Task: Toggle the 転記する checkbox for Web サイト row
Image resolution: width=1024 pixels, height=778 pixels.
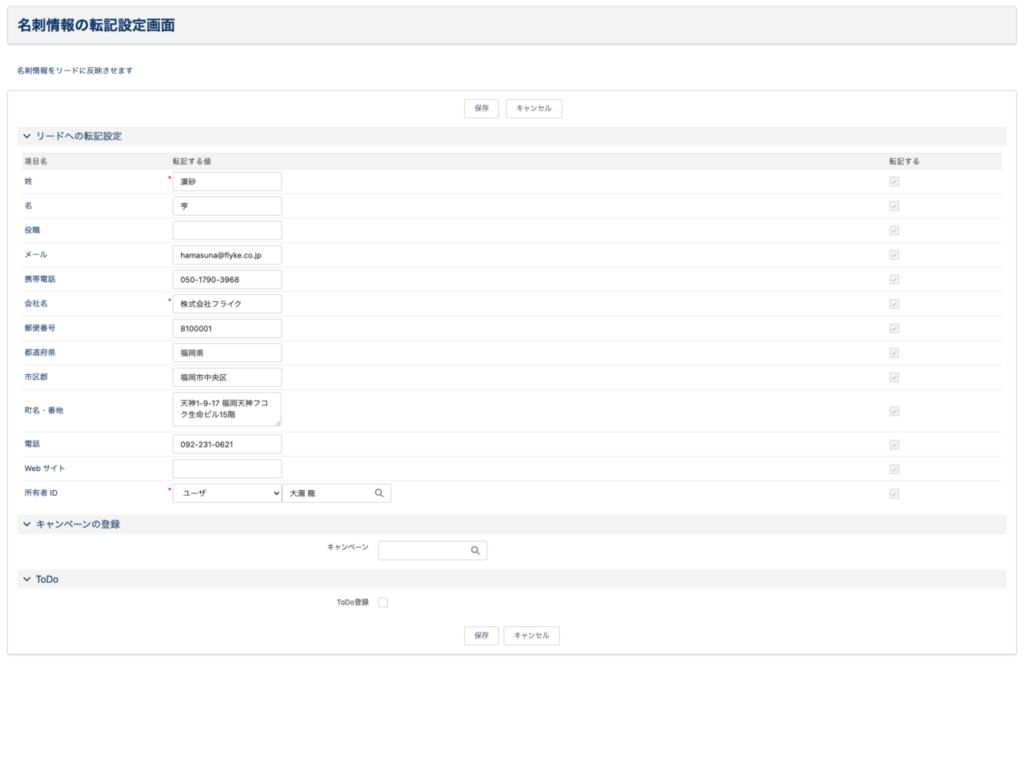Action: 894,469
